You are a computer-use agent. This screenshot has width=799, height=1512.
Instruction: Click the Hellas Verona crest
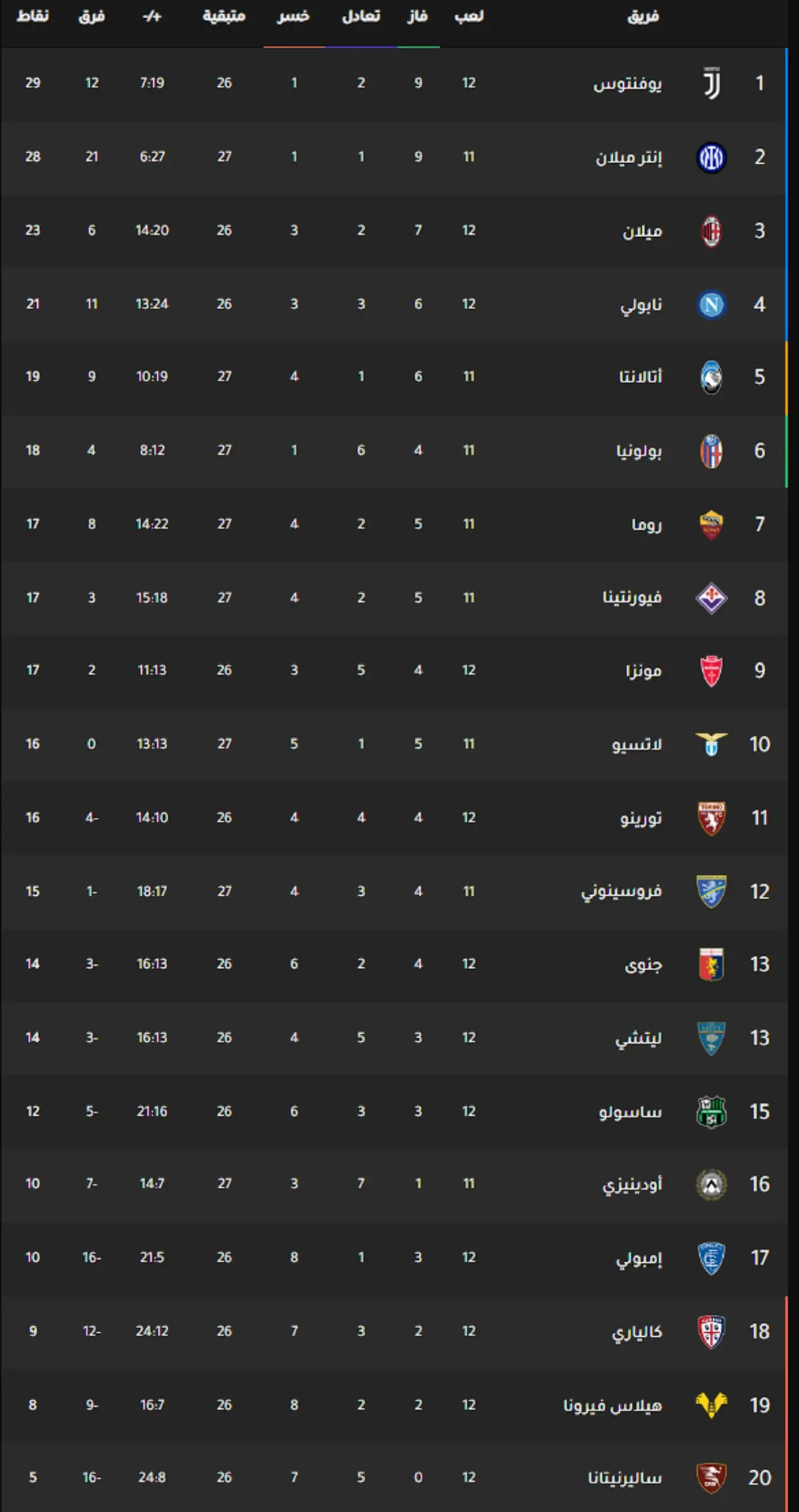(x=711, y=1405)
